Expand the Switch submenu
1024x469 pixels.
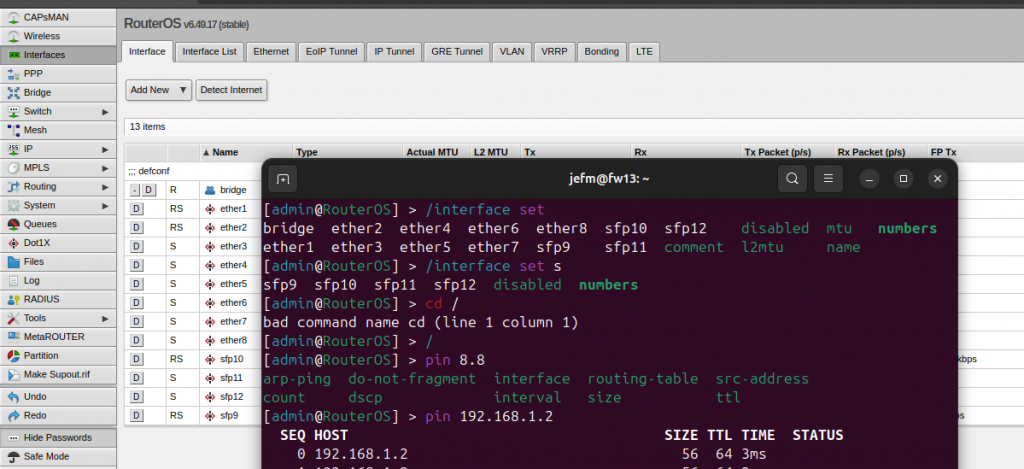[105, 112]
